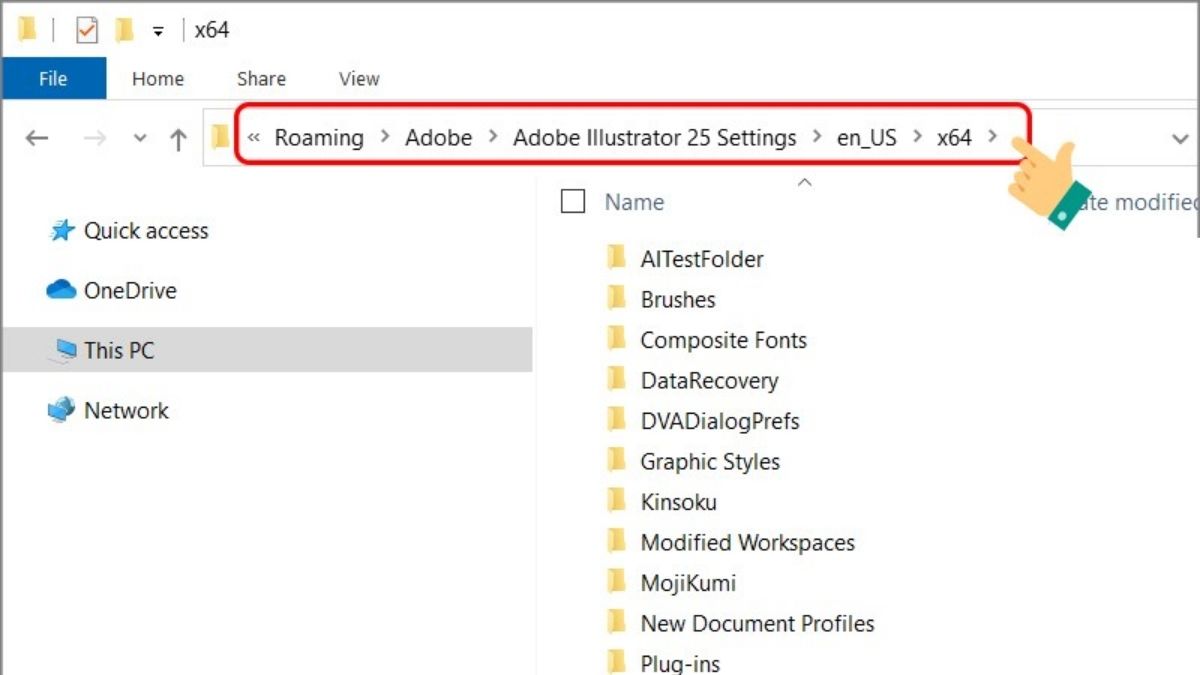This screenshot has height=675, width=1200.
Task: Select the Modified Workspaces folder name
Action: coord(748,543)
